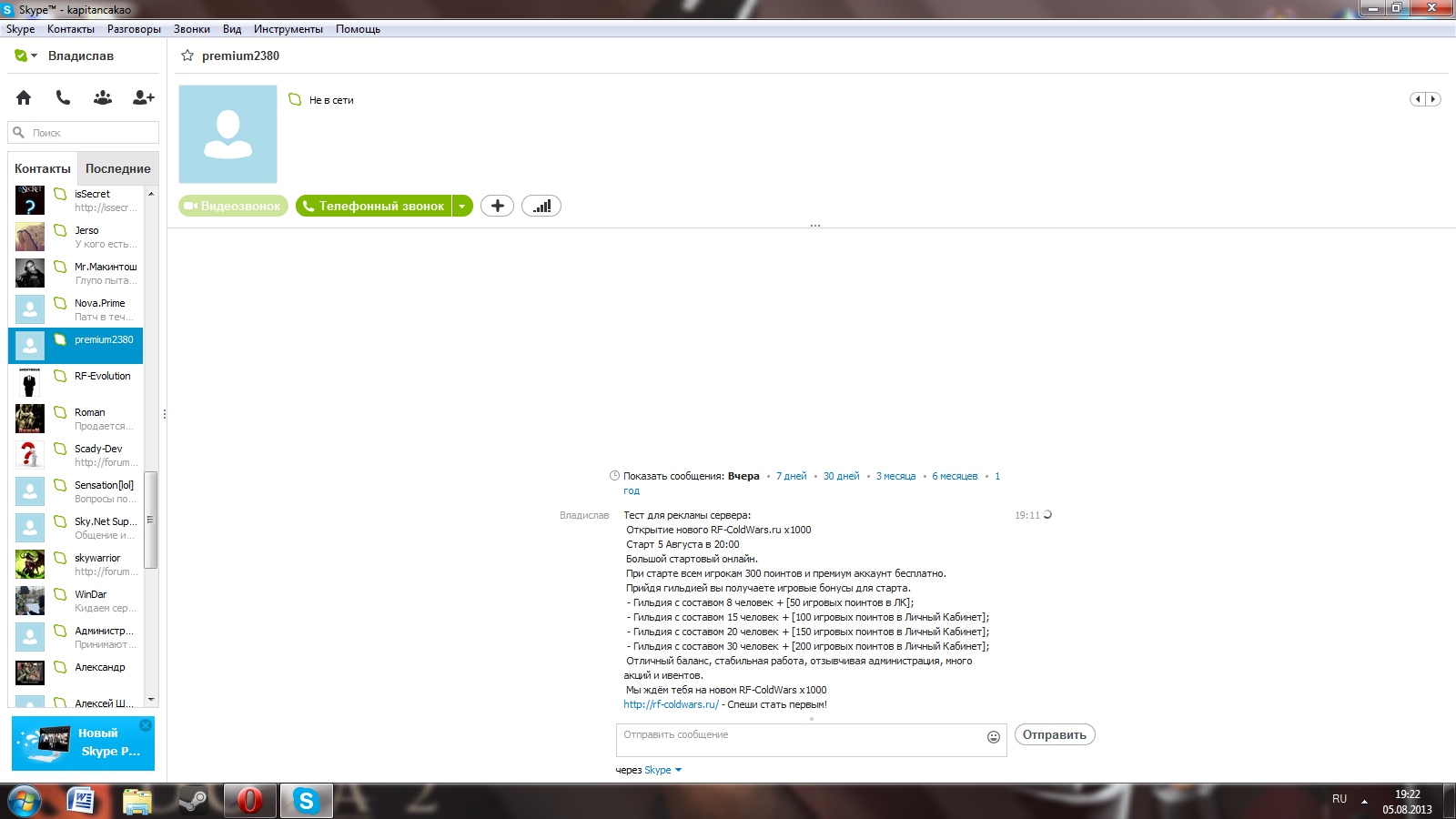Open the dial pad phone icon

pos(63,97)
